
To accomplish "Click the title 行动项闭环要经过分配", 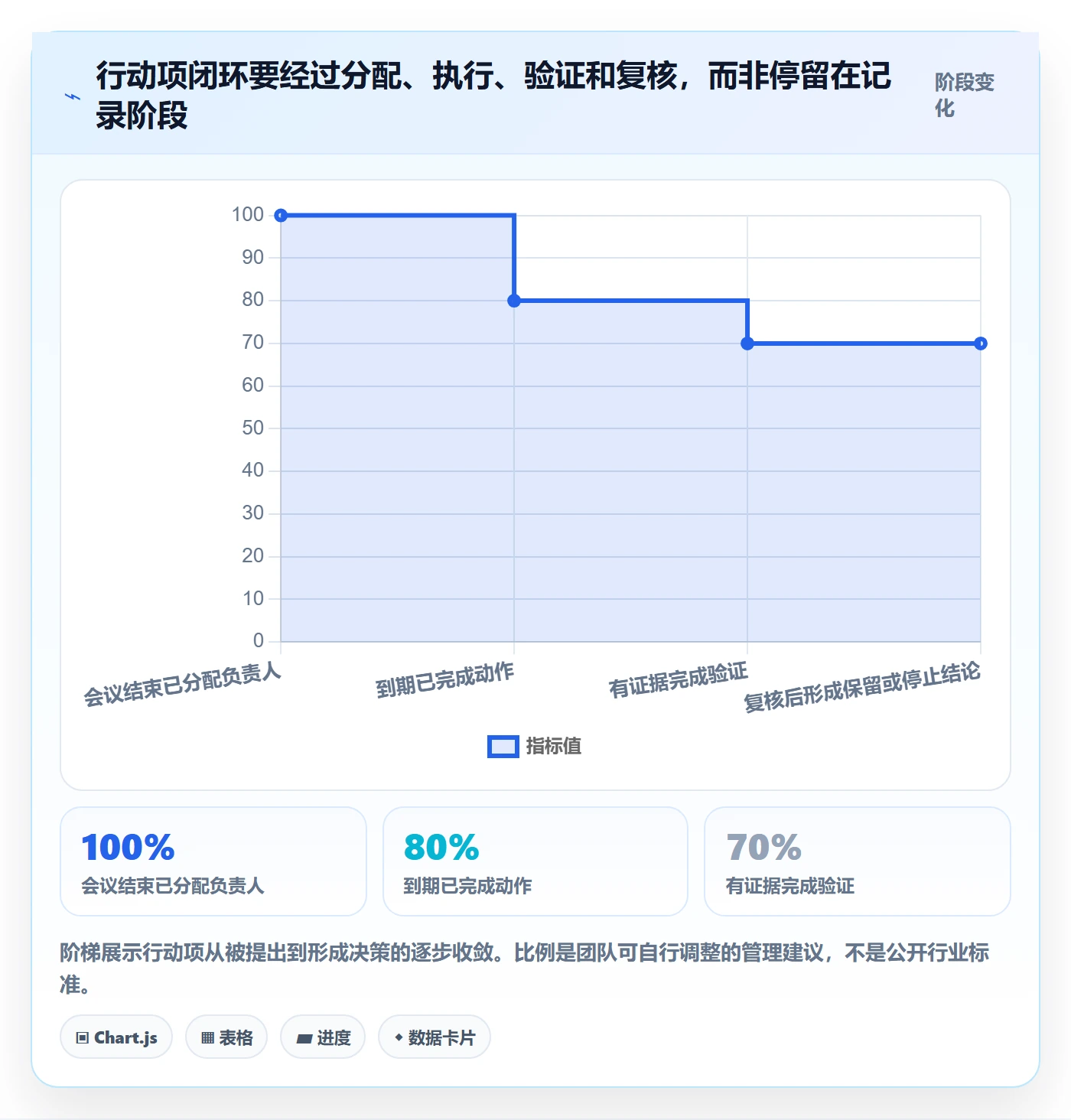I will click(x=493, y=96).
